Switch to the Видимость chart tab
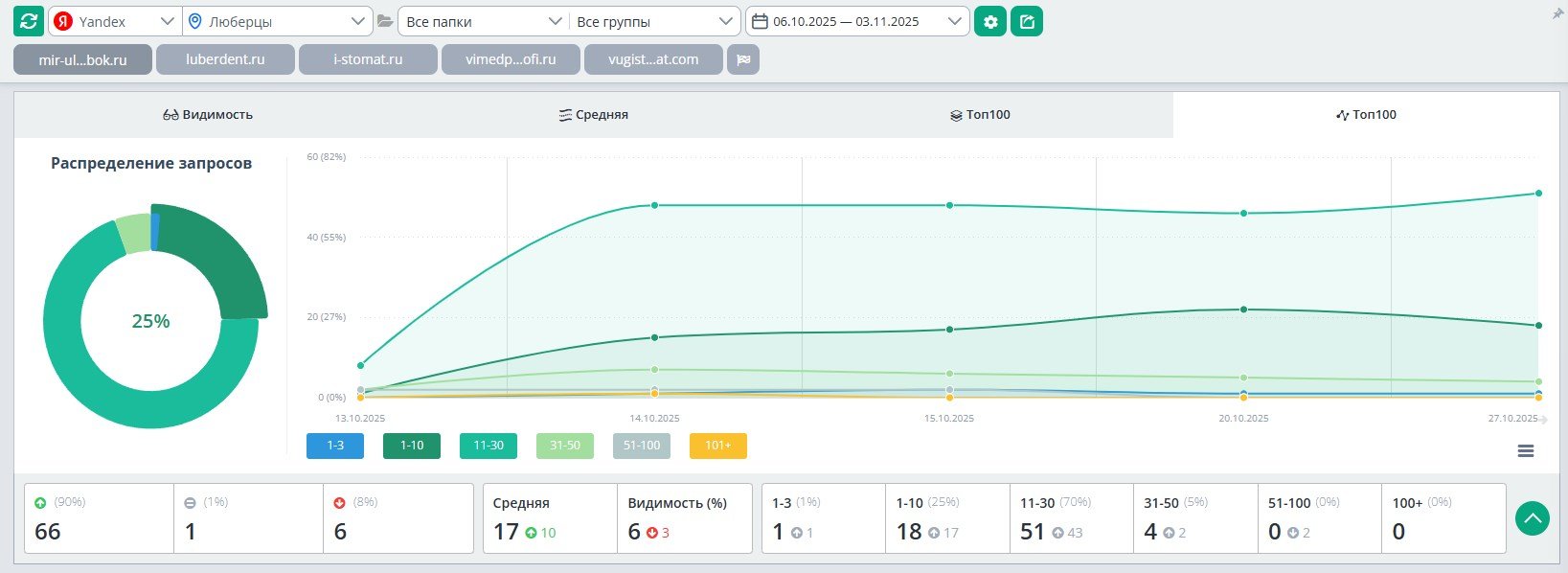The image size is (1568, 573). (208, 115)
